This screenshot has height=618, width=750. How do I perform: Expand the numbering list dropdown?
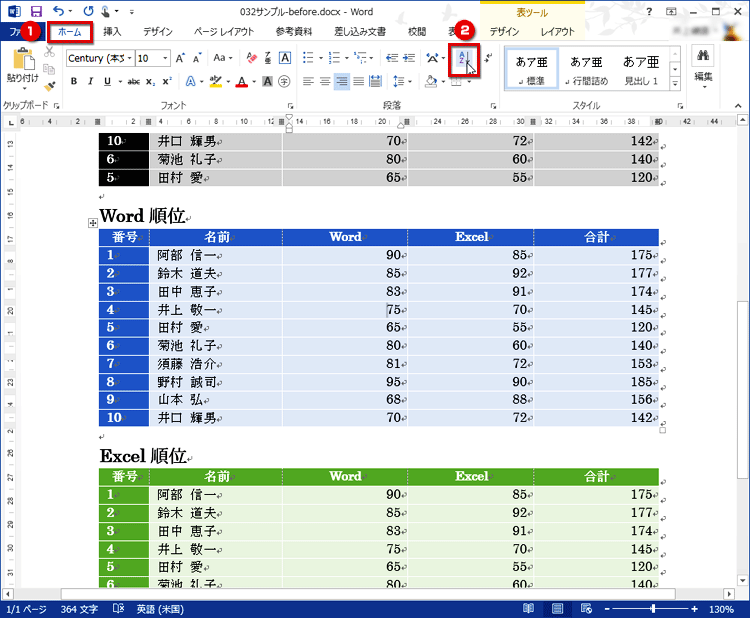pyautogui.click(x=347, y=58)
